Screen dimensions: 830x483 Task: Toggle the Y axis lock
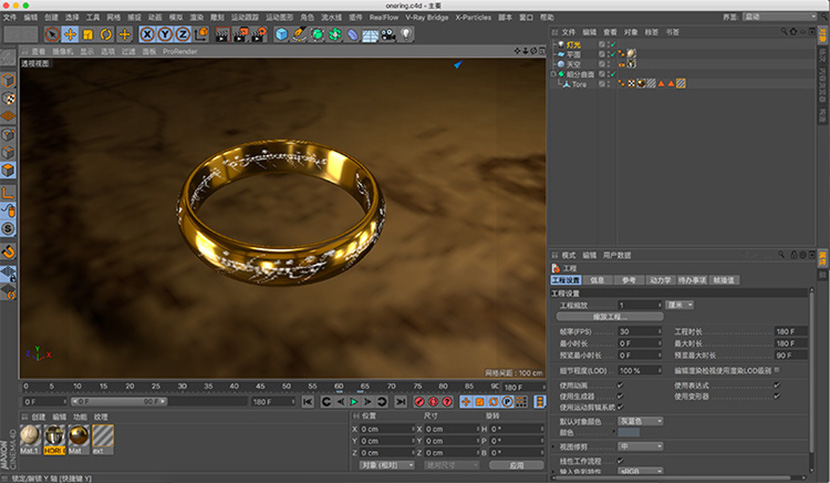(x=165, y=35)
